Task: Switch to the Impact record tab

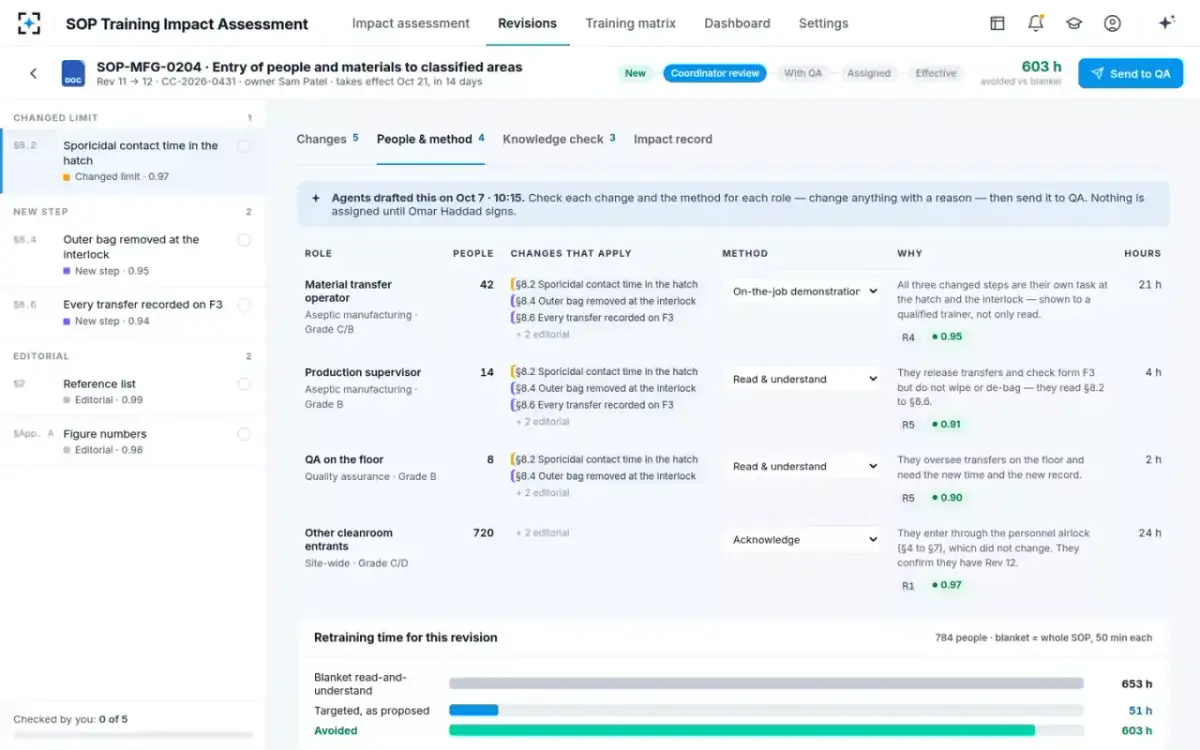Action: 673,139
